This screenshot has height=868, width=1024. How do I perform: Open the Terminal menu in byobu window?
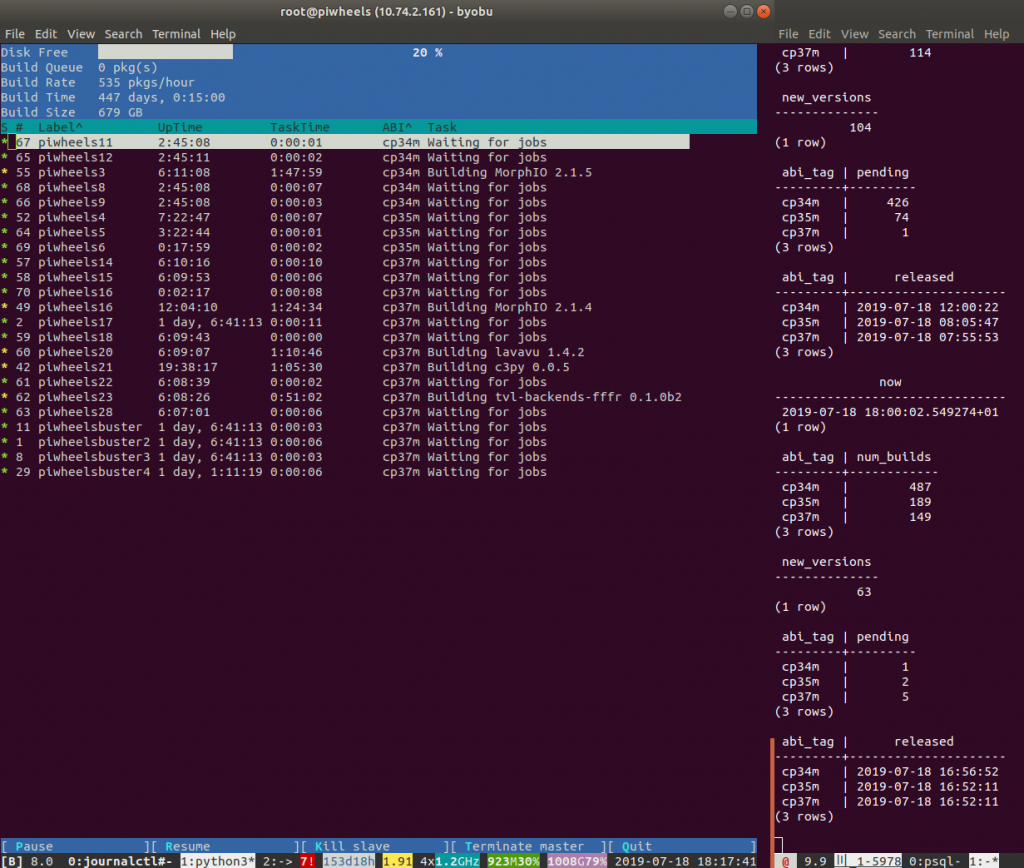click(x=176, y=34)
